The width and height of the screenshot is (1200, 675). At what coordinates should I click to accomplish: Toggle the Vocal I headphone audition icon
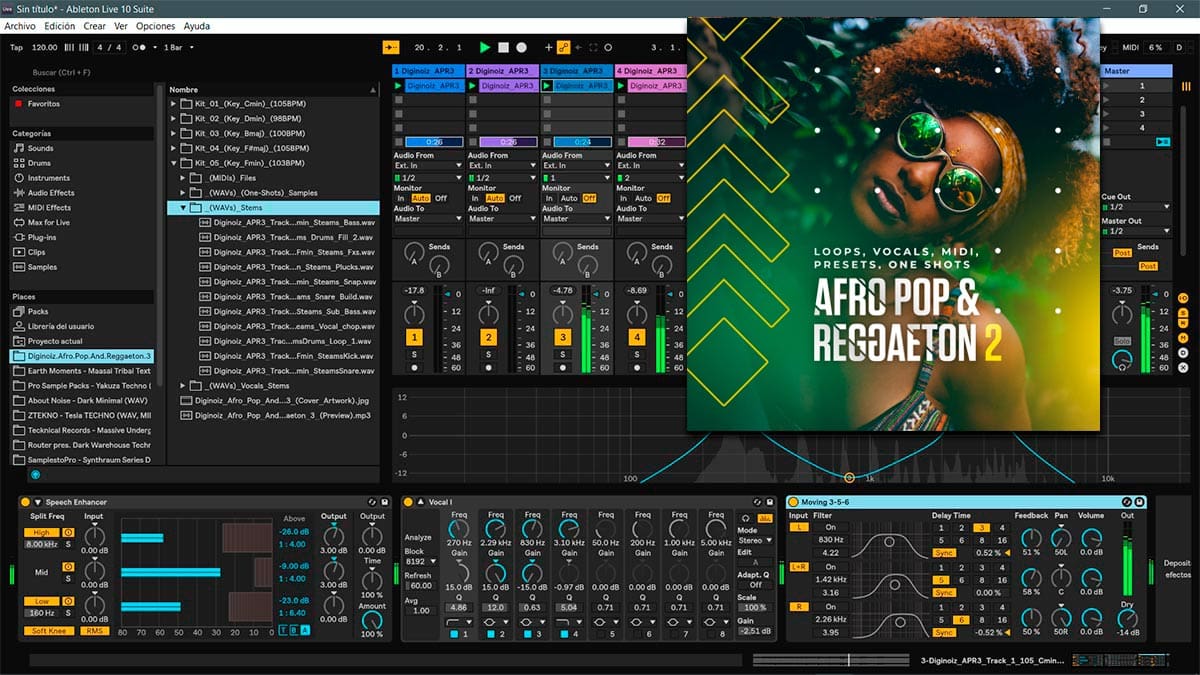tap(745, 518)
